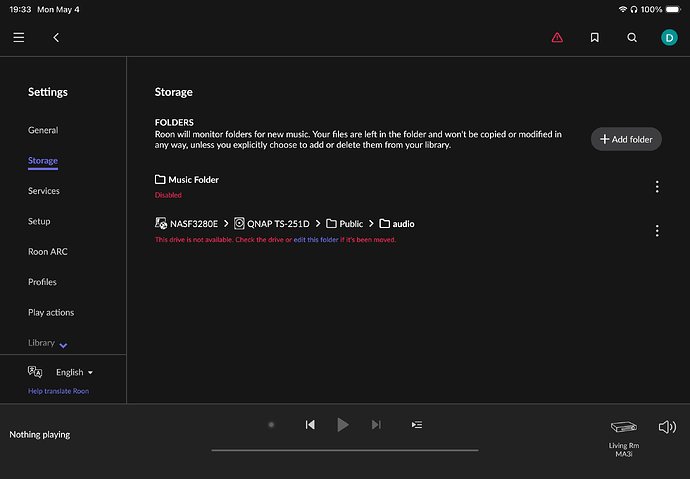Open General settings tab

[x=43, y=130]
